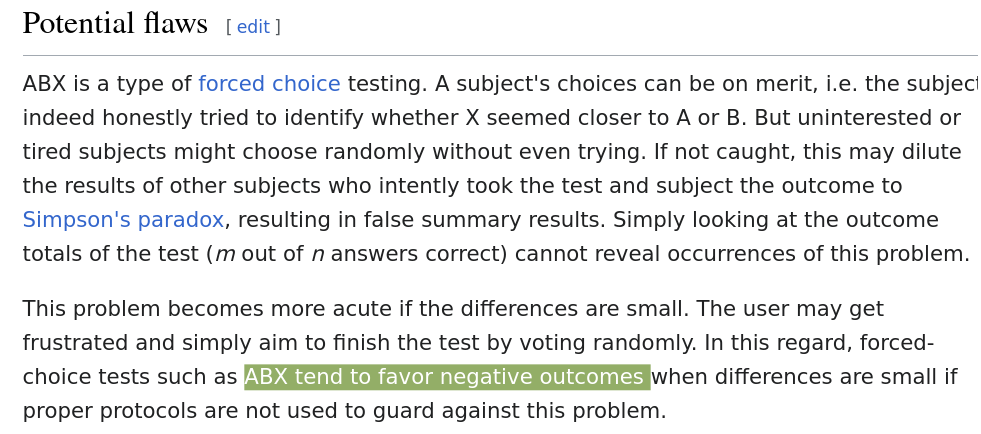Viewport: 981px width, 434px height.
Task: Click the opening bracket before edit
Action: [x=229, y=27]
